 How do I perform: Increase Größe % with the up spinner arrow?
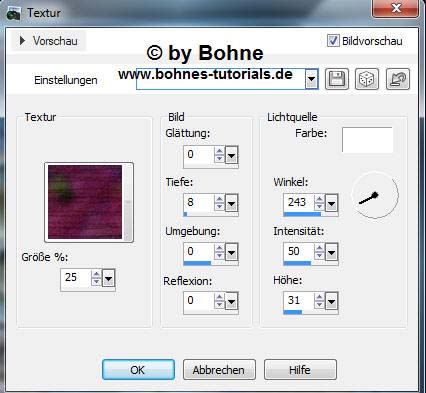96,274
